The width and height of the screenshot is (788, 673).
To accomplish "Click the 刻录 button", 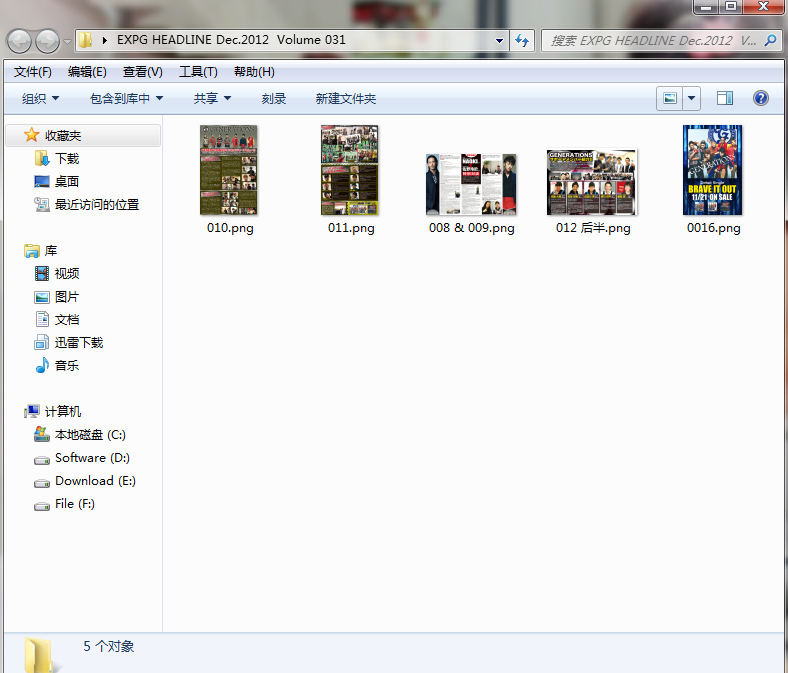I will pyautogui.click(x=274, y=99).
